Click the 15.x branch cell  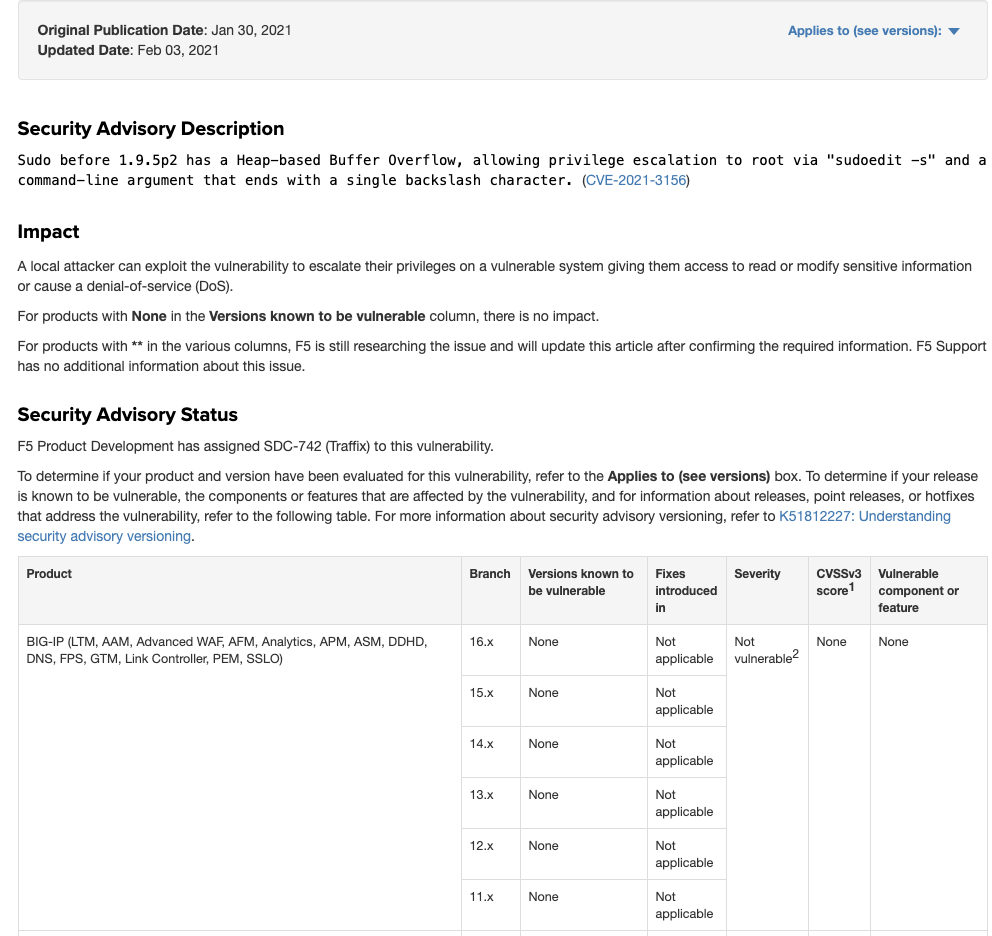click(x=490, y=701)
